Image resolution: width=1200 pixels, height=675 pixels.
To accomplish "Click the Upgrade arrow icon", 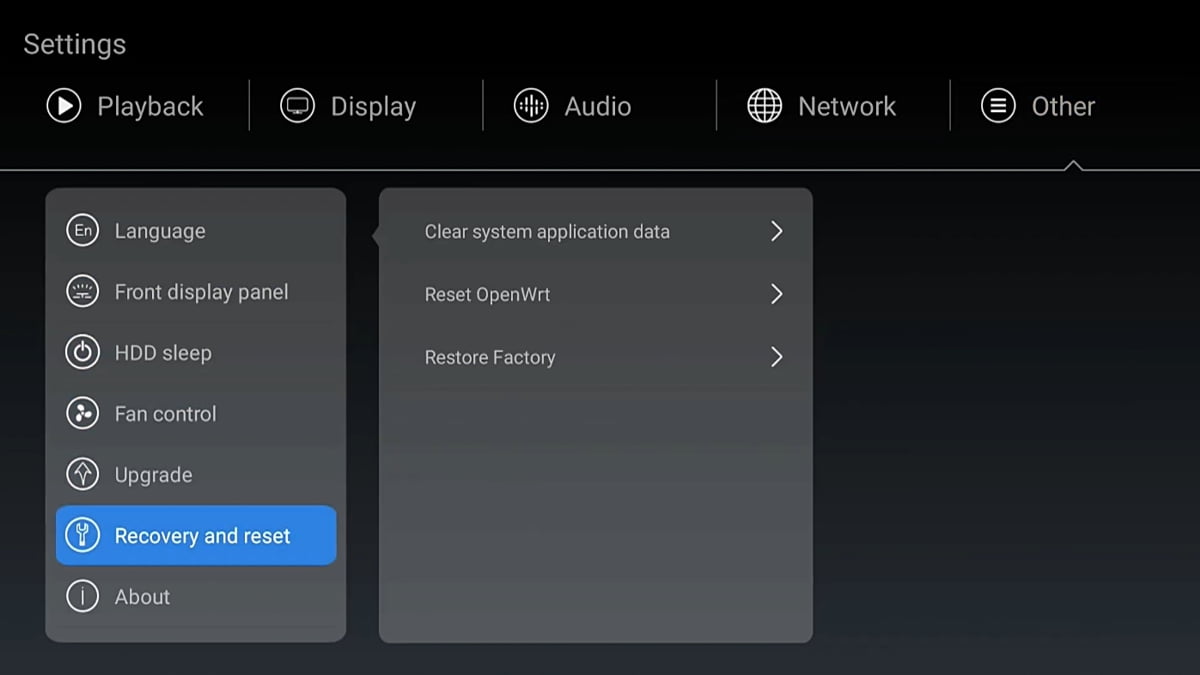I will click(x=82, y=475).
